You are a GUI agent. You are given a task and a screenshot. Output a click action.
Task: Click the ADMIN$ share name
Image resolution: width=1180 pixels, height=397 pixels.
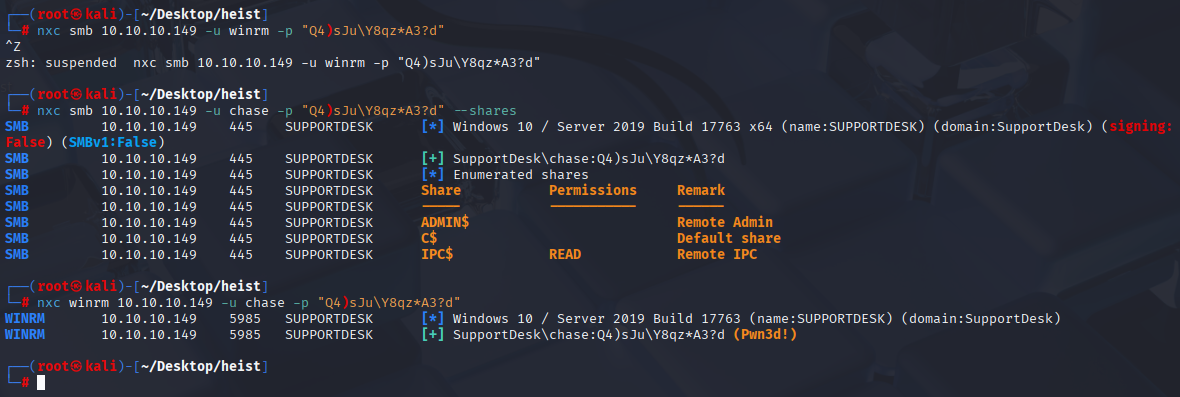coord(446,223)
